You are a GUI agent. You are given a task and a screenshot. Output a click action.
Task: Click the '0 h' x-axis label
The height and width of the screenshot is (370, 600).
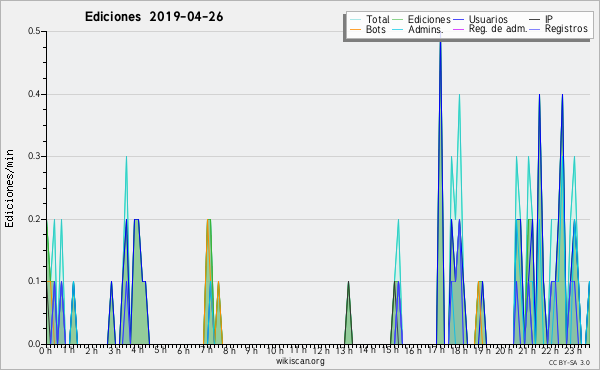pyautogui.click(x=45, y=350)
